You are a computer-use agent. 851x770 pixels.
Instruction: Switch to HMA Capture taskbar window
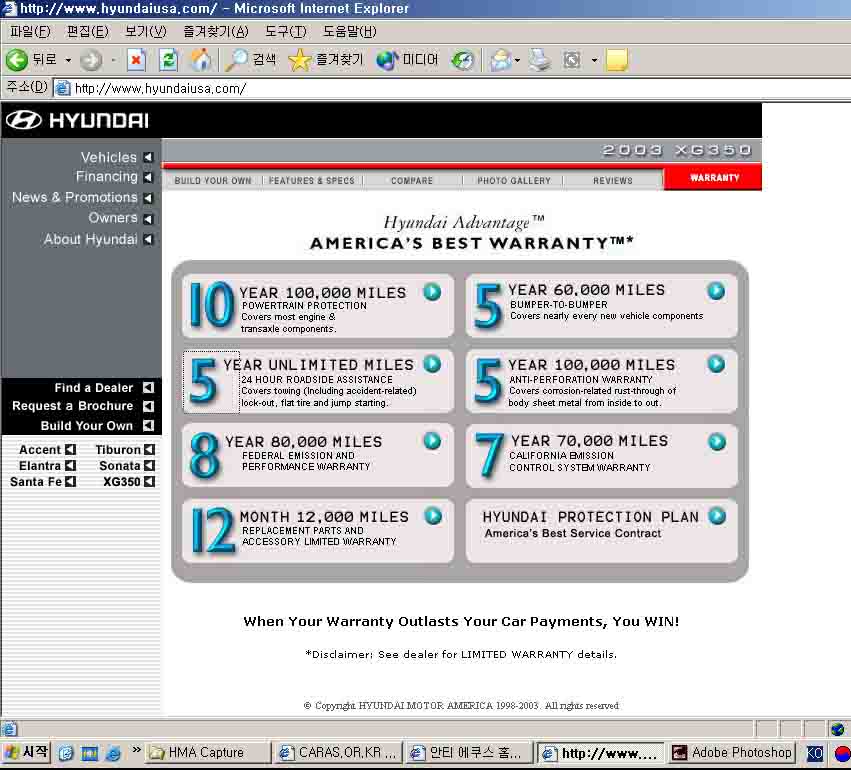[208, 753]
